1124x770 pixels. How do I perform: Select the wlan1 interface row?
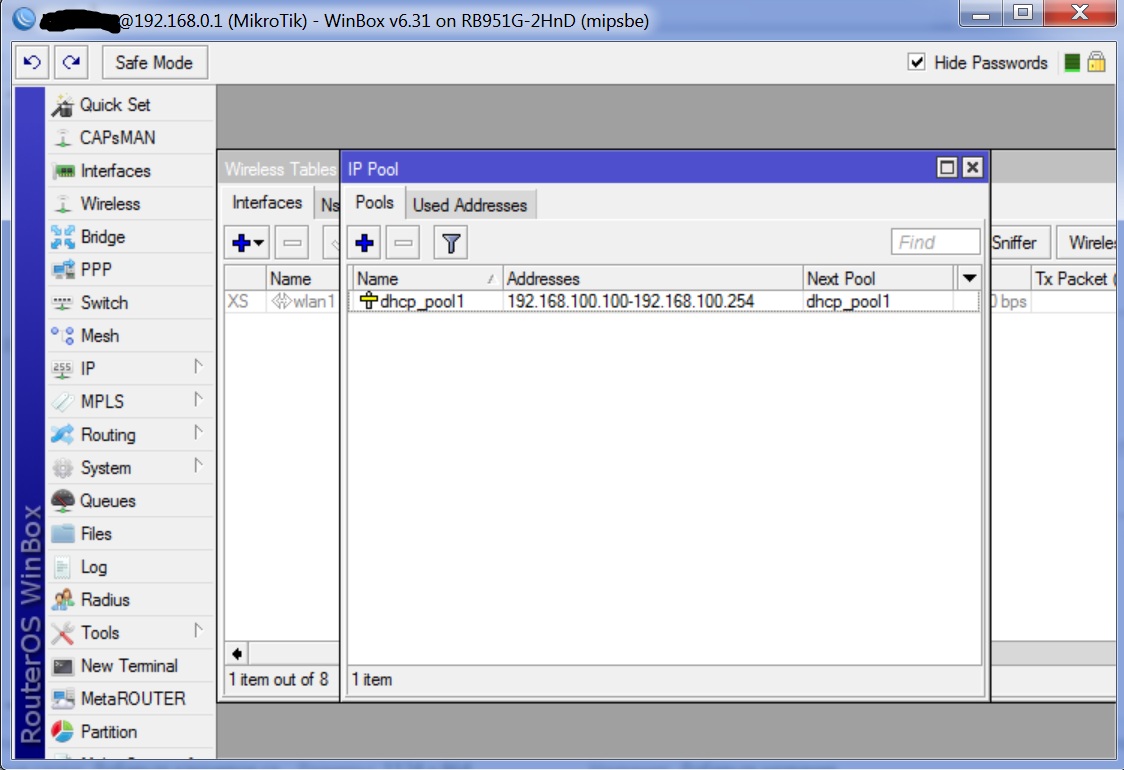click(x=282, y=301)
